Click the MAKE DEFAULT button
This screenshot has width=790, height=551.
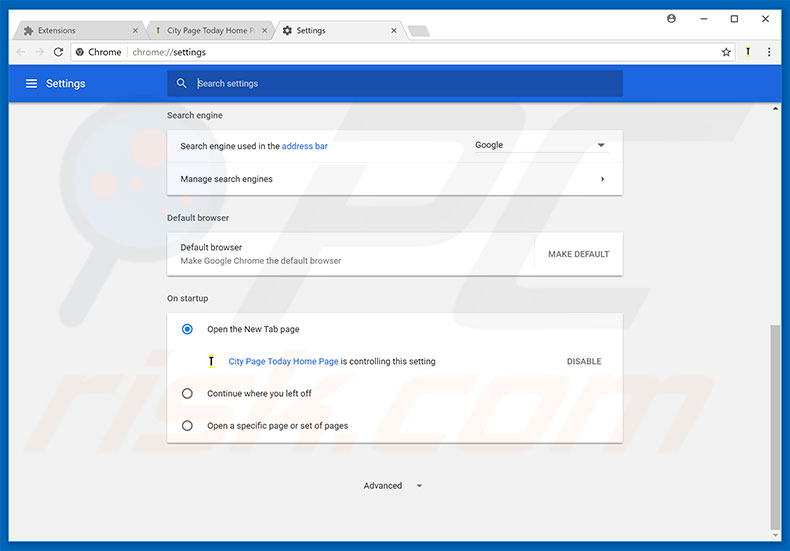tap(578, 254)
